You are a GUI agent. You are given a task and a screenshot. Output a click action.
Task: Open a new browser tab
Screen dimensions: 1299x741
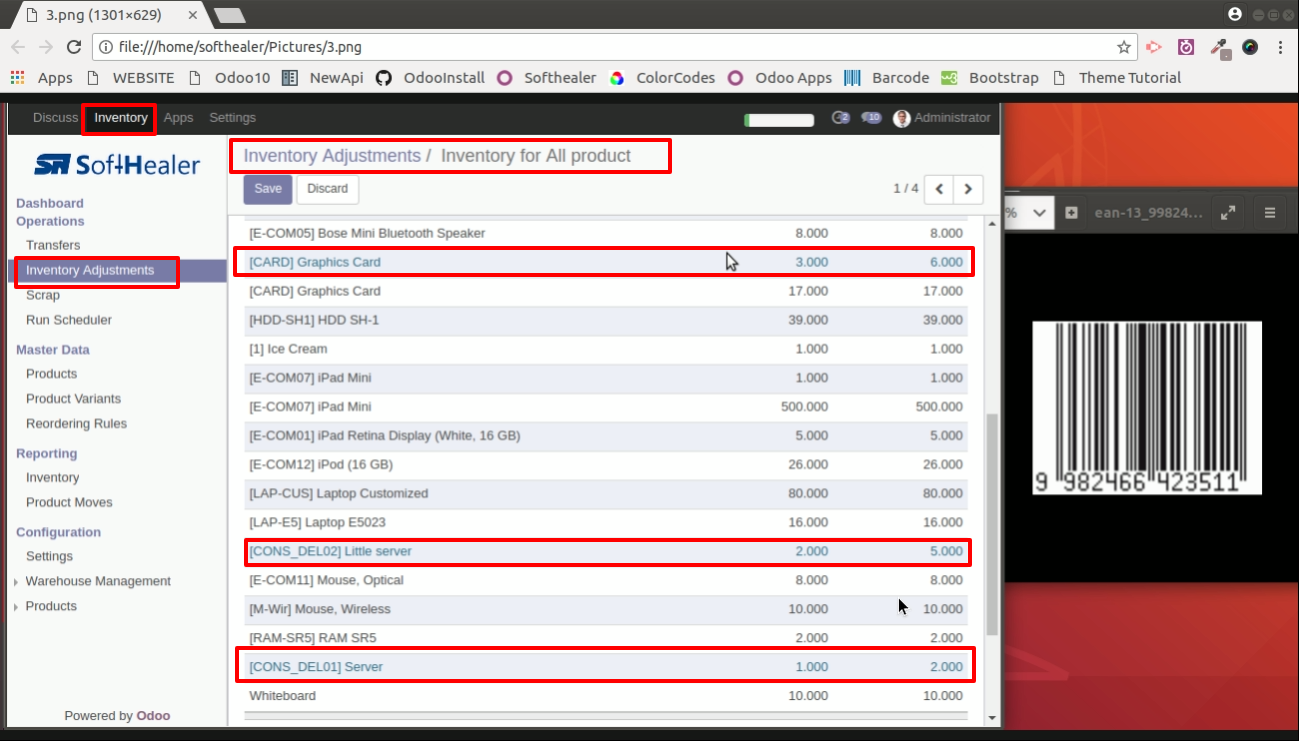(230, 16)
